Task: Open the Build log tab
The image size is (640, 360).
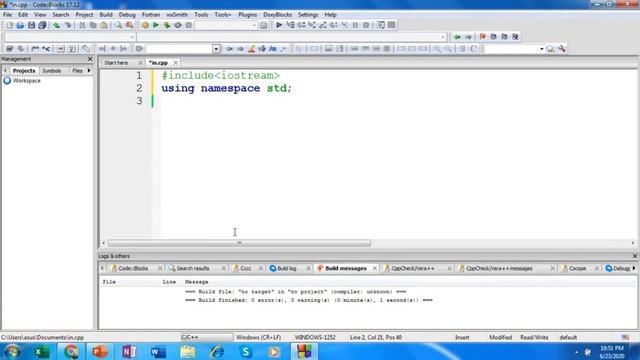Action: tap(287, 268)
